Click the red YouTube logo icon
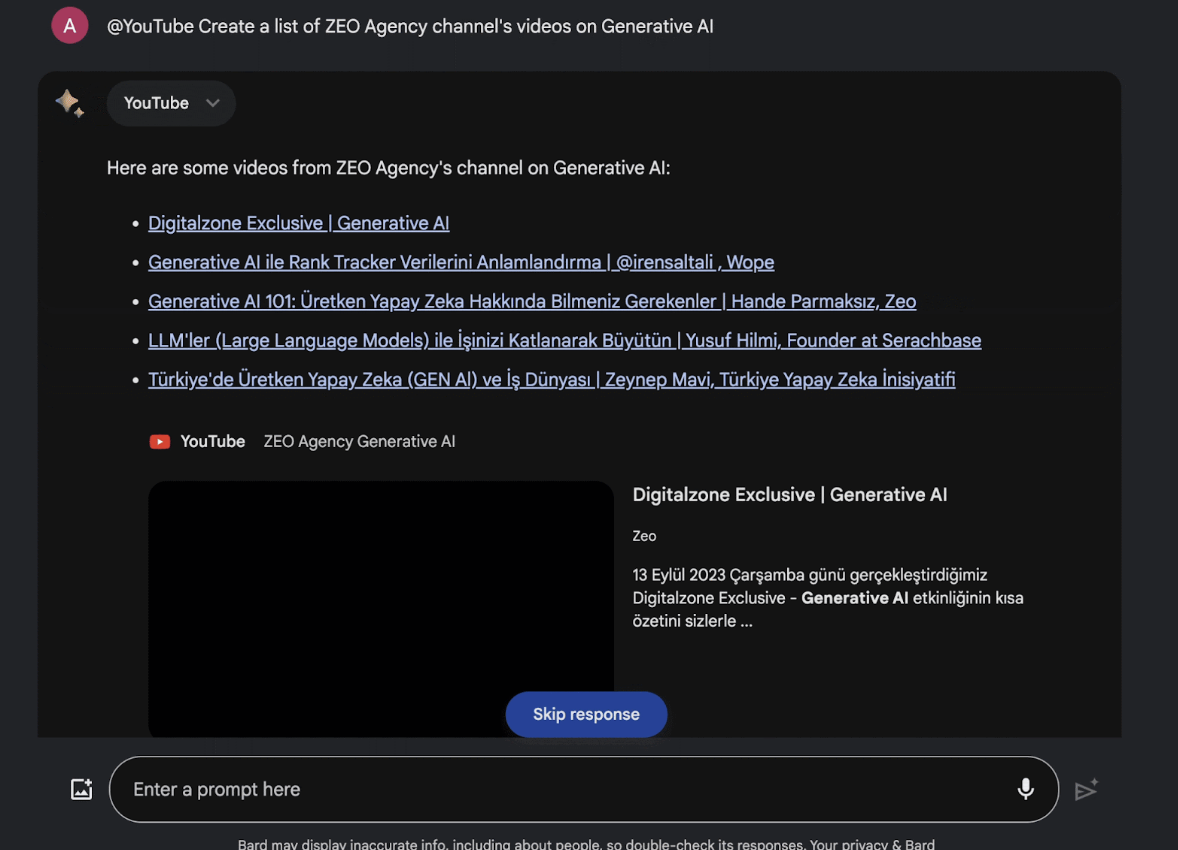 click(159, 442)
